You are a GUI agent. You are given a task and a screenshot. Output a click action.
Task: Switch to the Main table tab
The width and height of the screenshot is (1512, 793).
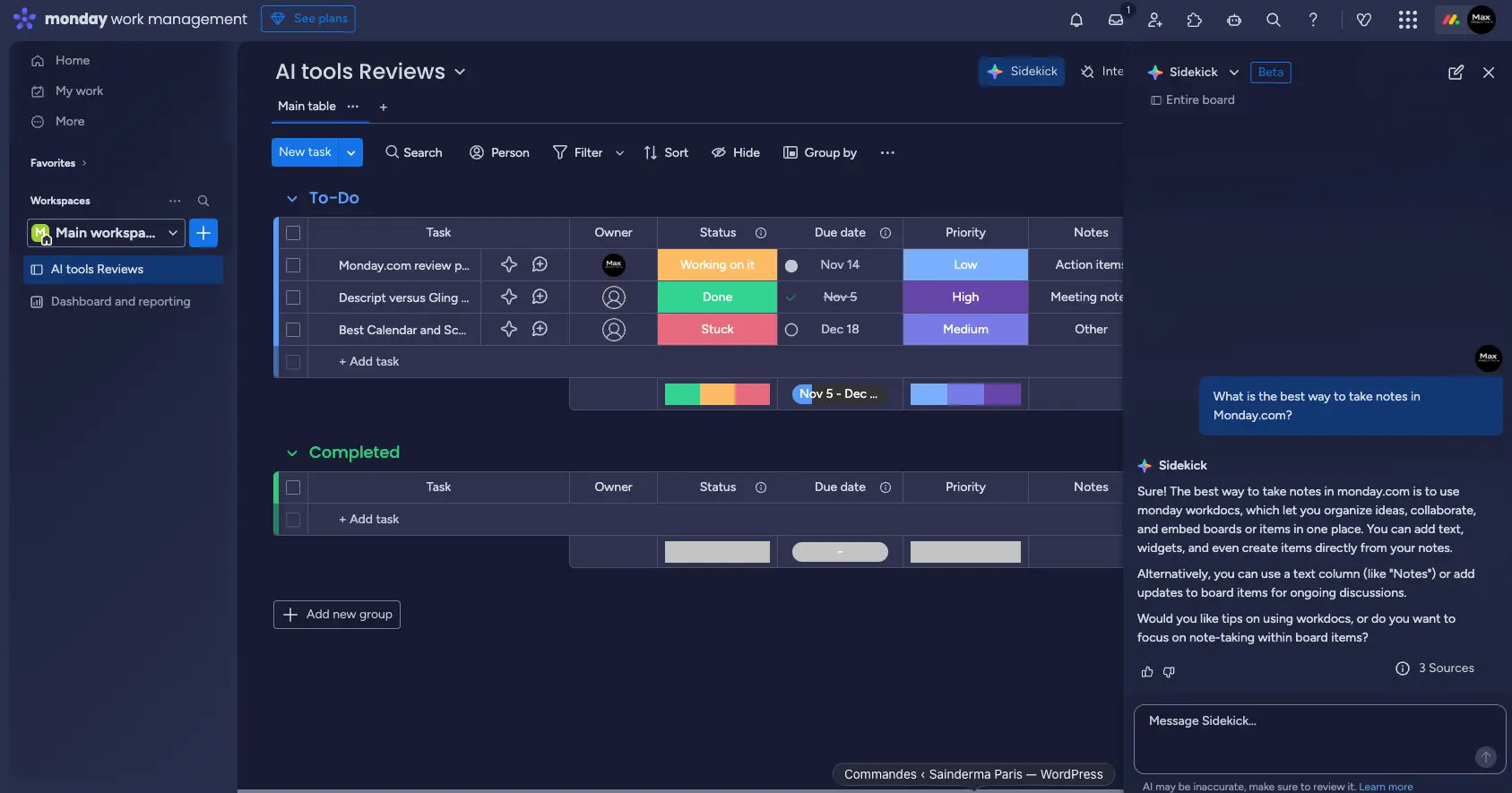[307, 107]
